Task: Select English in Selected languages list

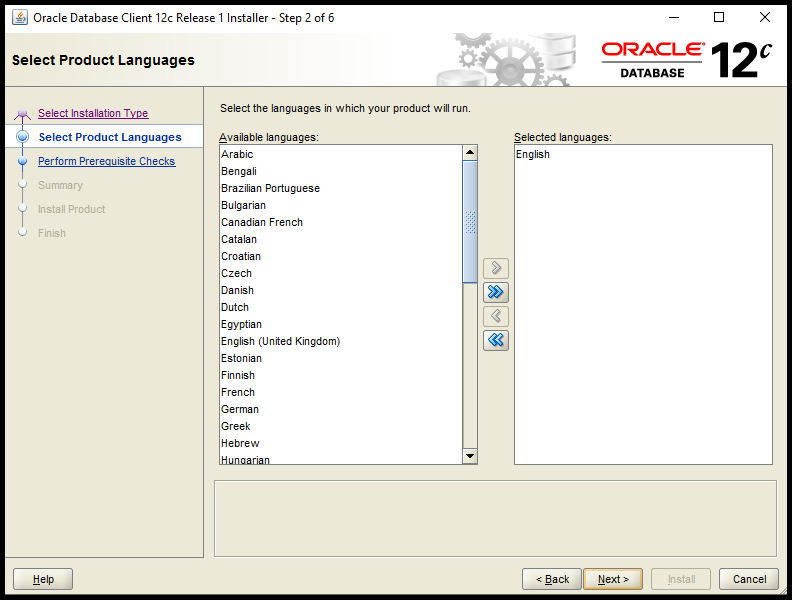Action: [x=643, y=154]
